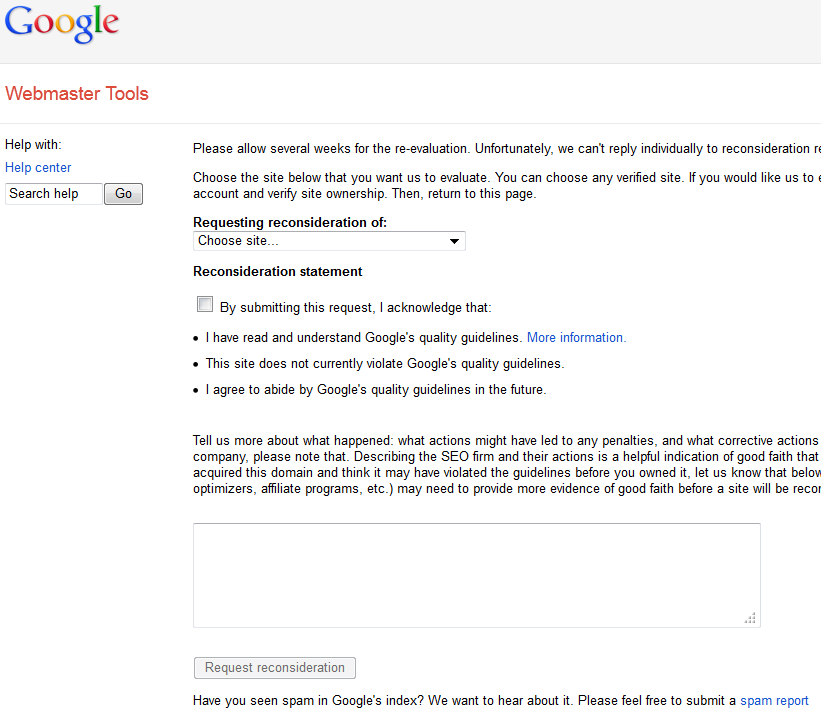Focus the Search help text box
821x720 pixels.
(53, 194)
